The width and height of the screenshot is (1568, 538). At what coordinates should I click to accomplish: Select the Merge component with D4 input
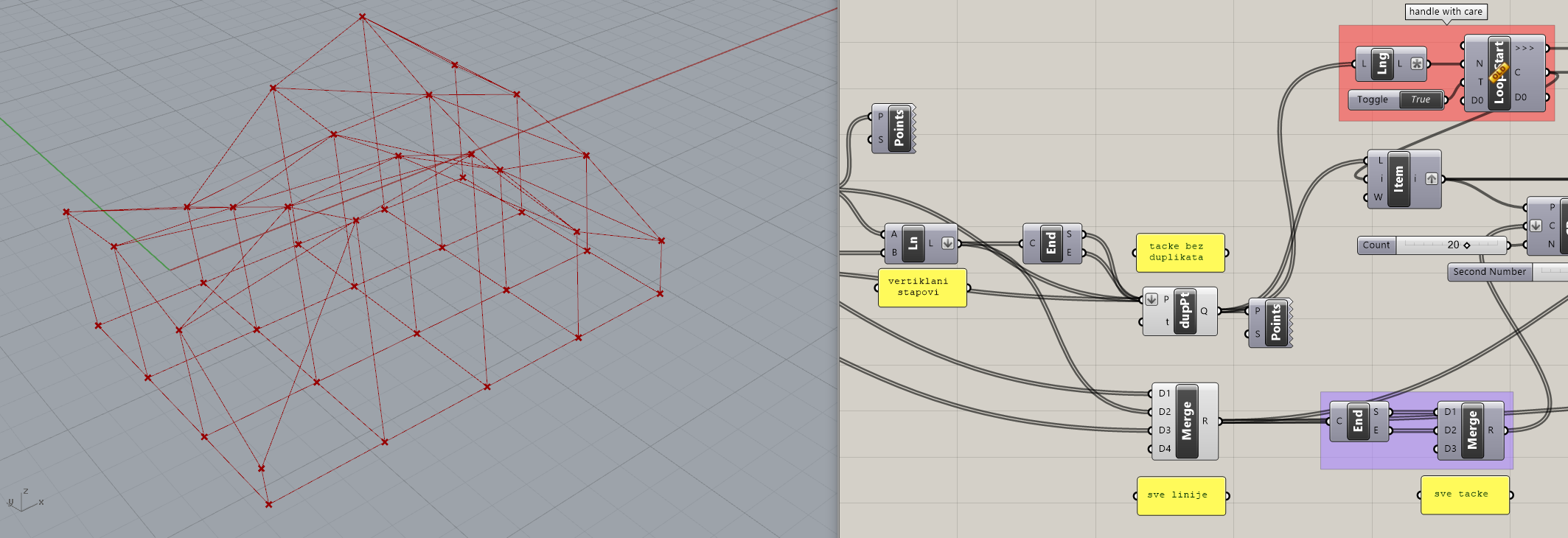pyautogui.click(x=1186, y=421)
